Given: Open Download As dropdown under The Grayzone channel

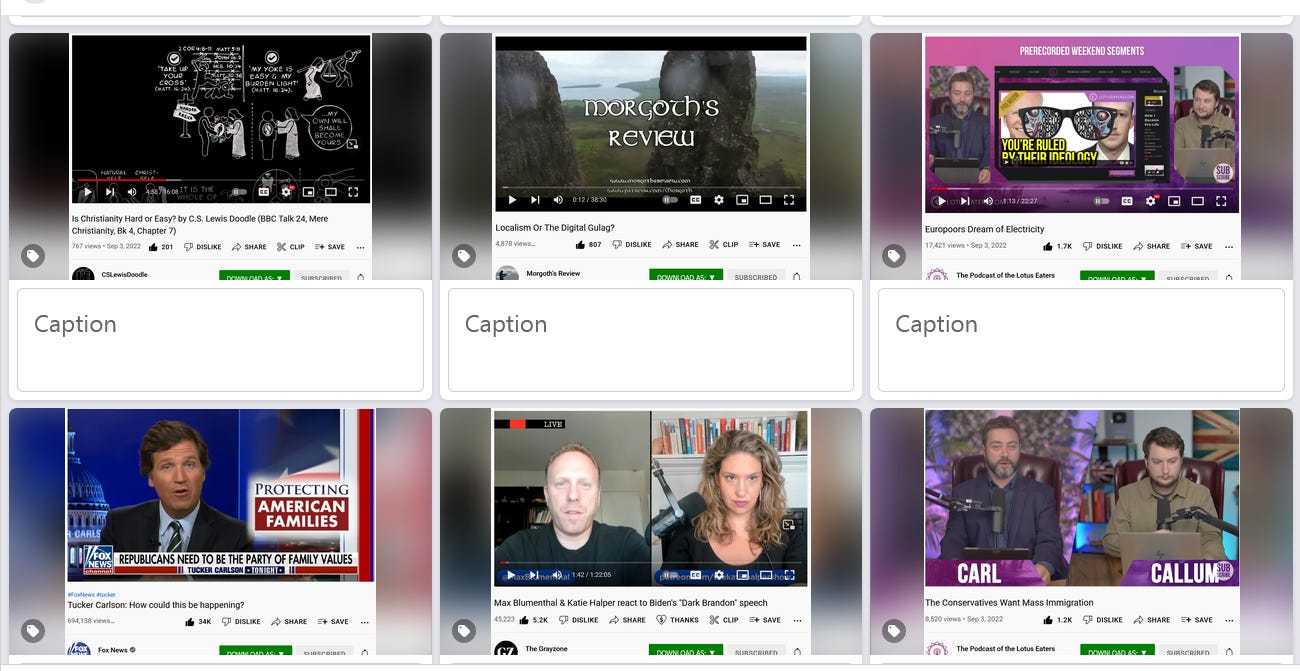Looking at the screenshot, I should coord(685,651).
